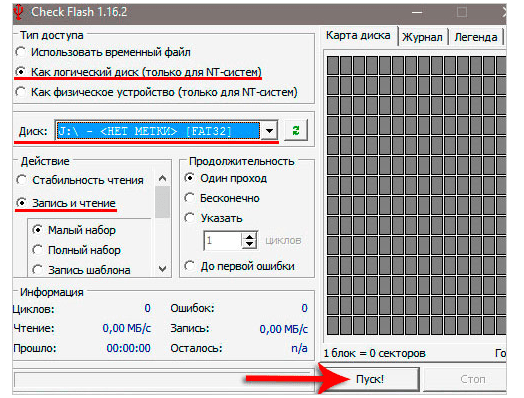This screenshot has height=398, width=524.
Task: Click the cycles number input field
Action: [223, 240]
